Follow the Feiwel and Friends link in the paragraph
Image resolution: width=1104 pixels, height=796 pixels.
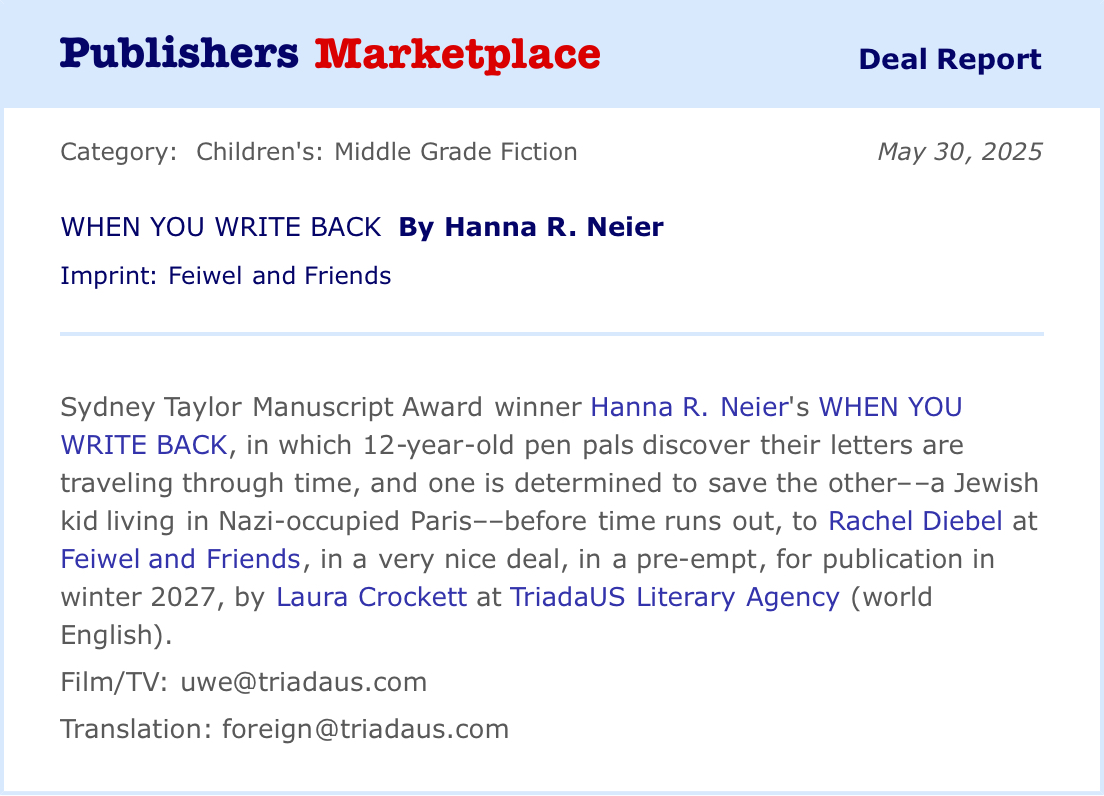coord(180,558)
